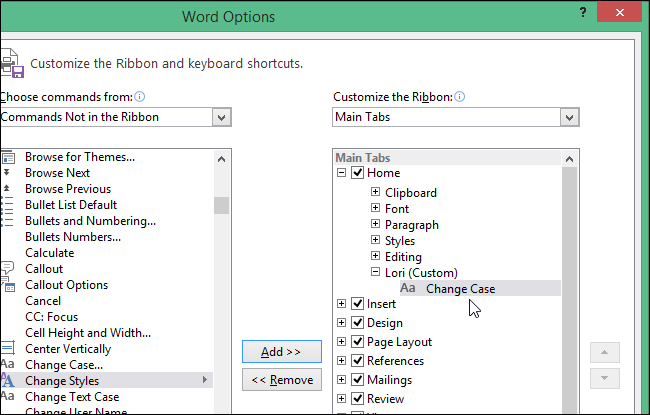Image resolution: width=650 pixels, height=415 pixels.
Task: Uncheck the Design tab checkbox
Action: (357, 323)
